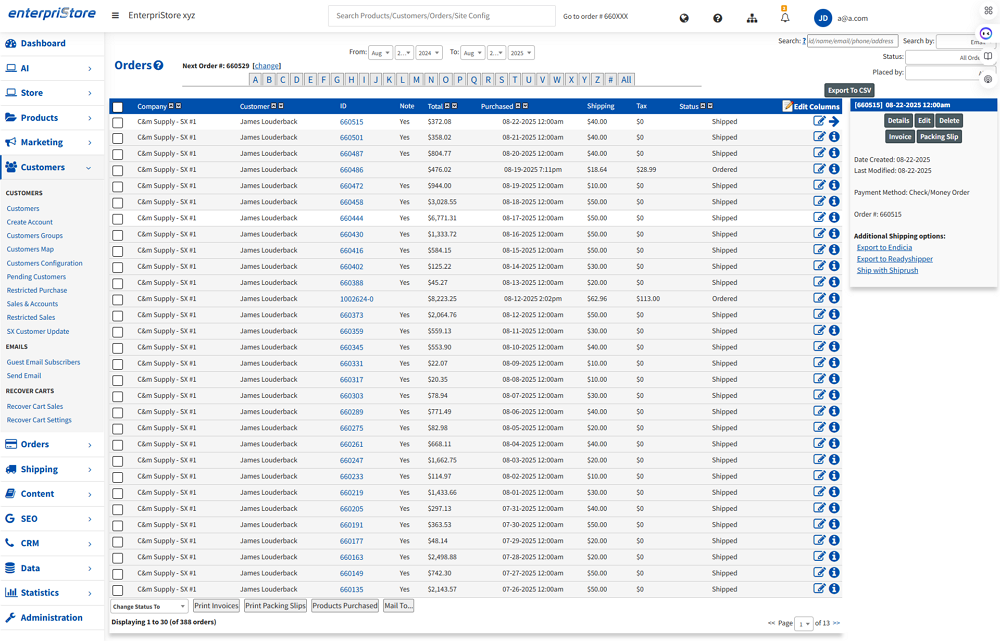Image resolution: width=1000 pixels, height=641 pixels.
Task: Open the From year 2024 dropdown
Action: 428,53
